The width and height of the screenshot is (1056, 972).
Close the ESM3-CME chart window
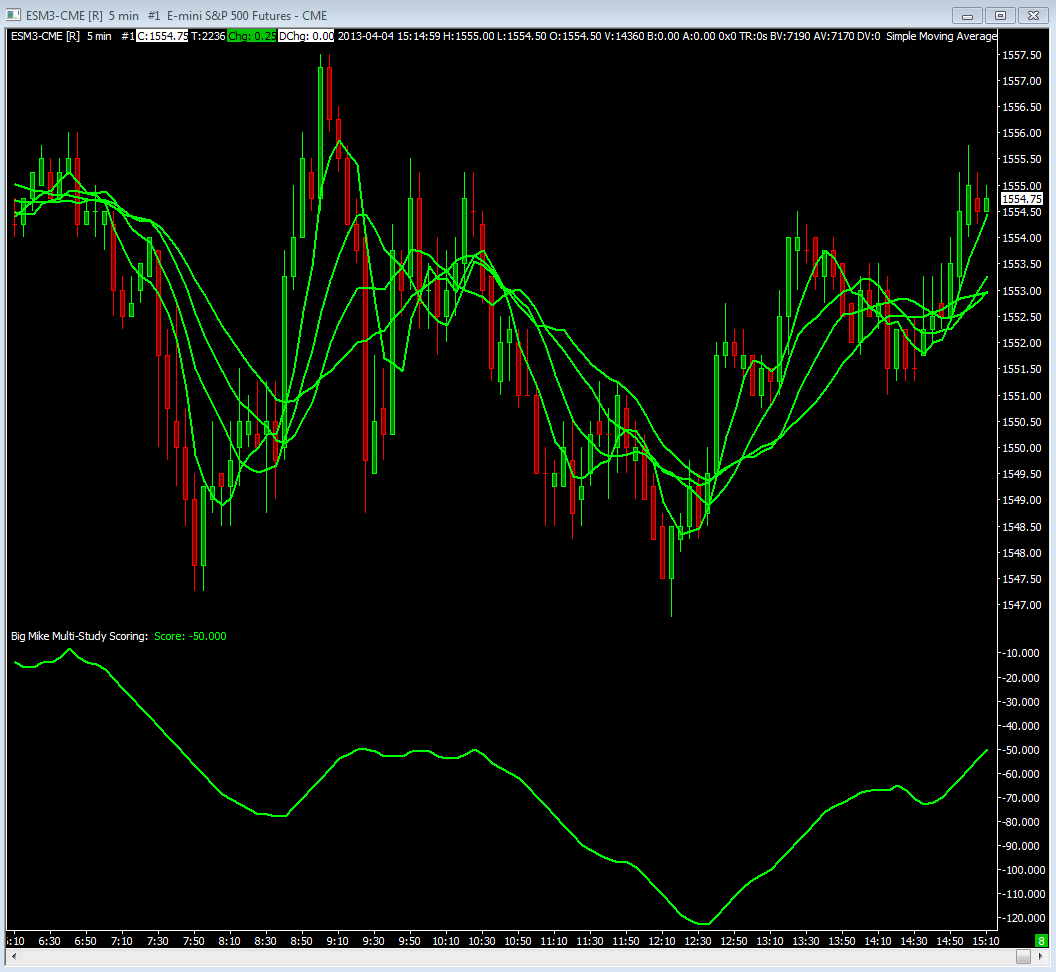click(x=1033, y=15)
